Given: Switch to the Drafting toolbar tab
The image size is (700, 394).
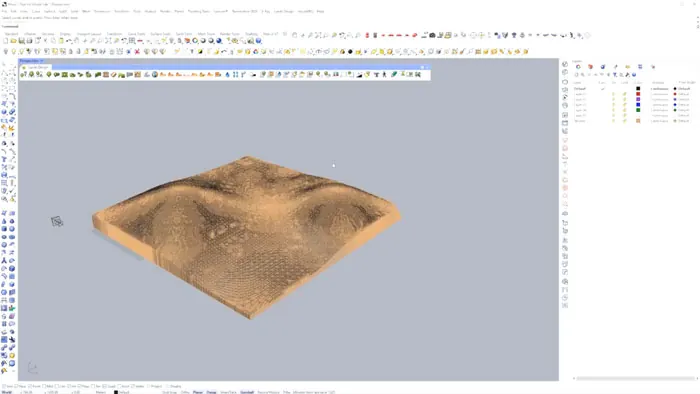Looking at the screenshot, I should 251,34.
